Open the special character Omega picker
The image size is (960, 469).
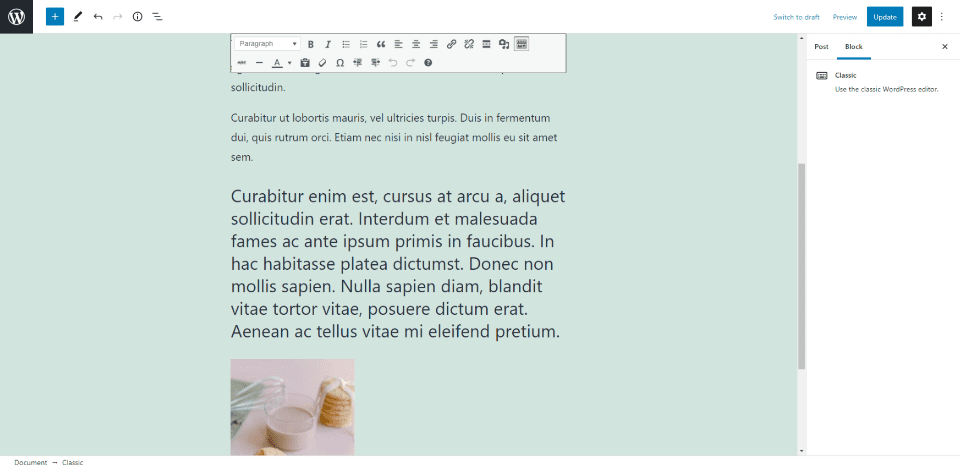(340, 62)
